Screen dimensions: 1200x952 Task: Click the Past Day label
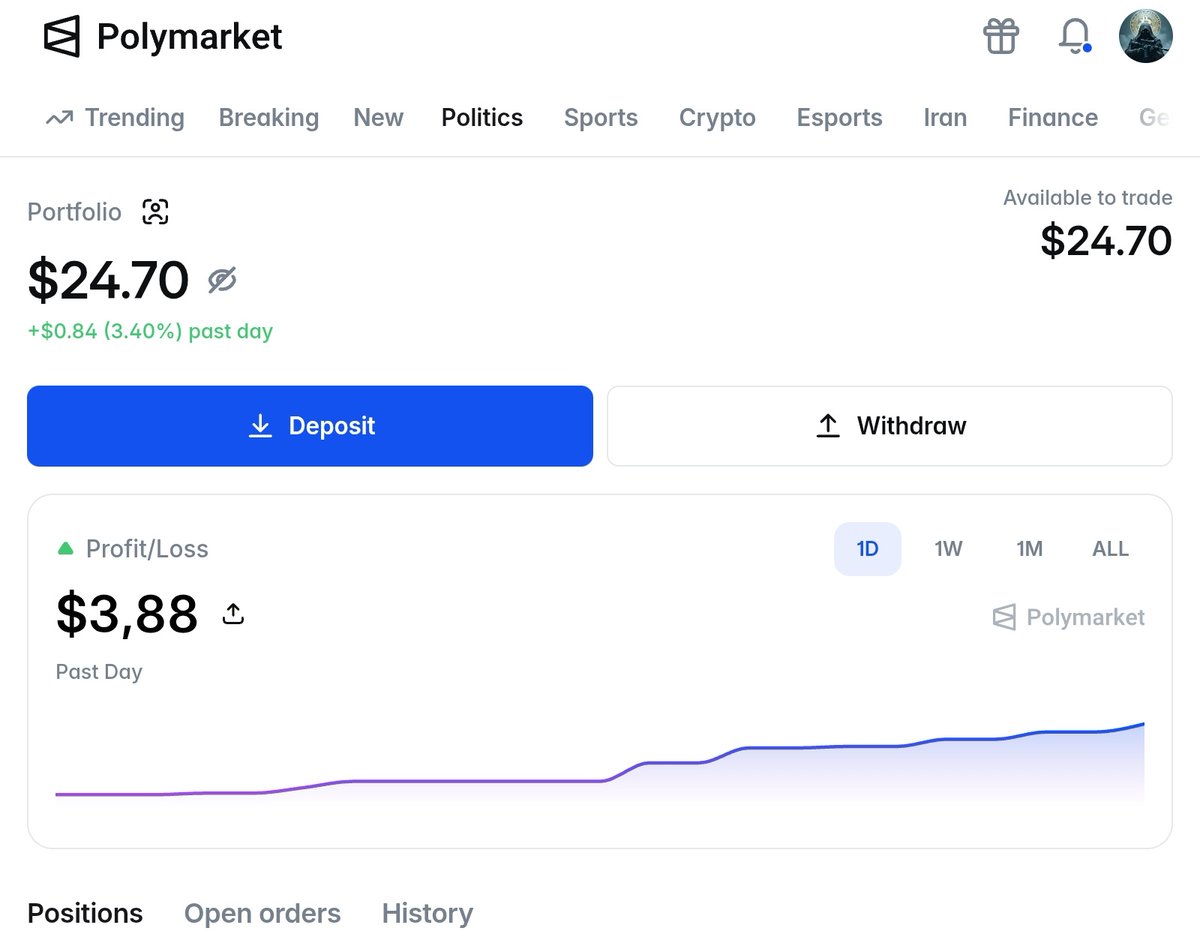(99, 672)
